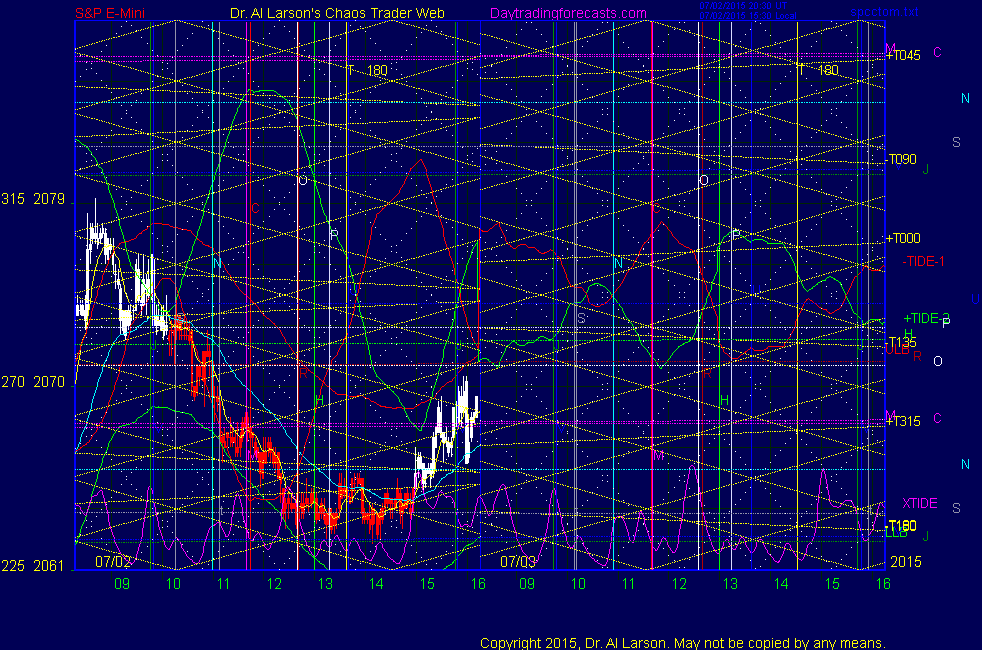Screen dimensions: 982x650
Task: Click the '270 2070' price axis label
Action: point(33,381)
